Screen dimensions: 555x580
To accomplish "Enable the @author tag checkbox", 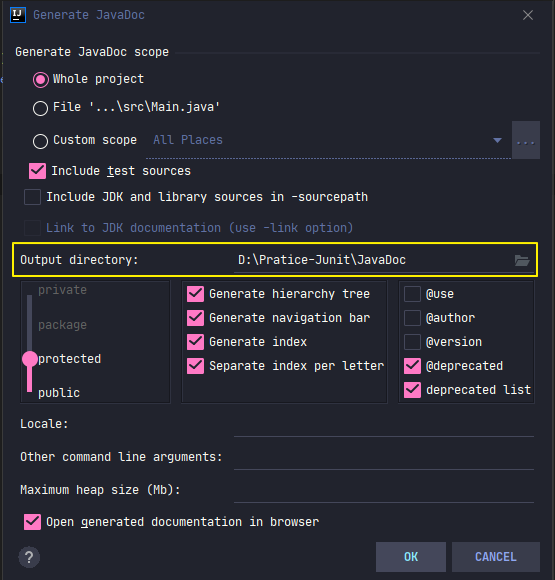I will 412,318.
